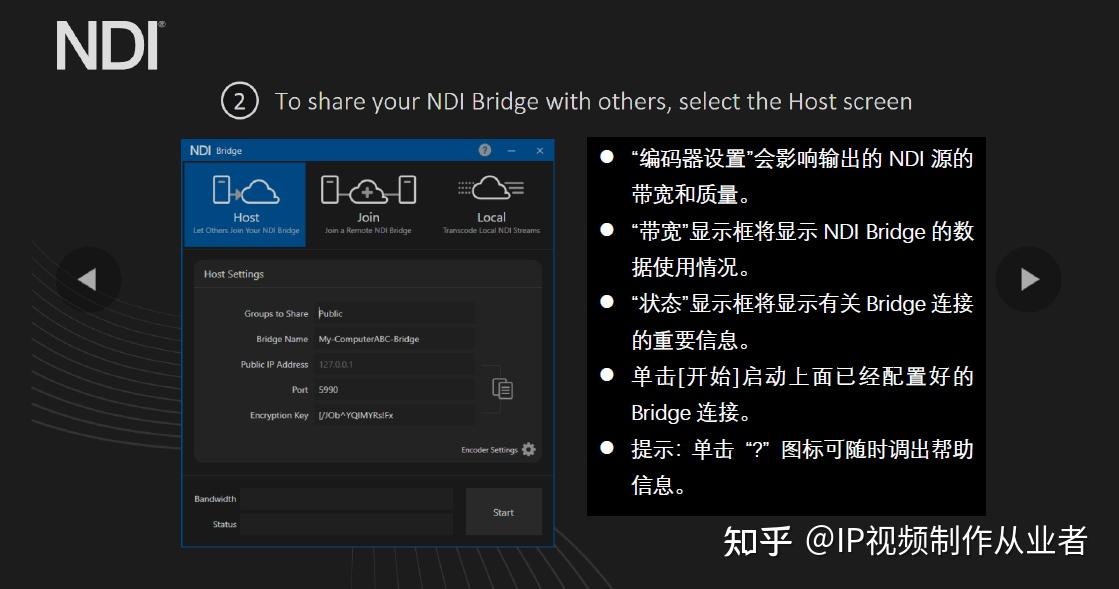The image size is (1119, 589).
Task: Click the right navigation arrow
Action: (1029, 280)
